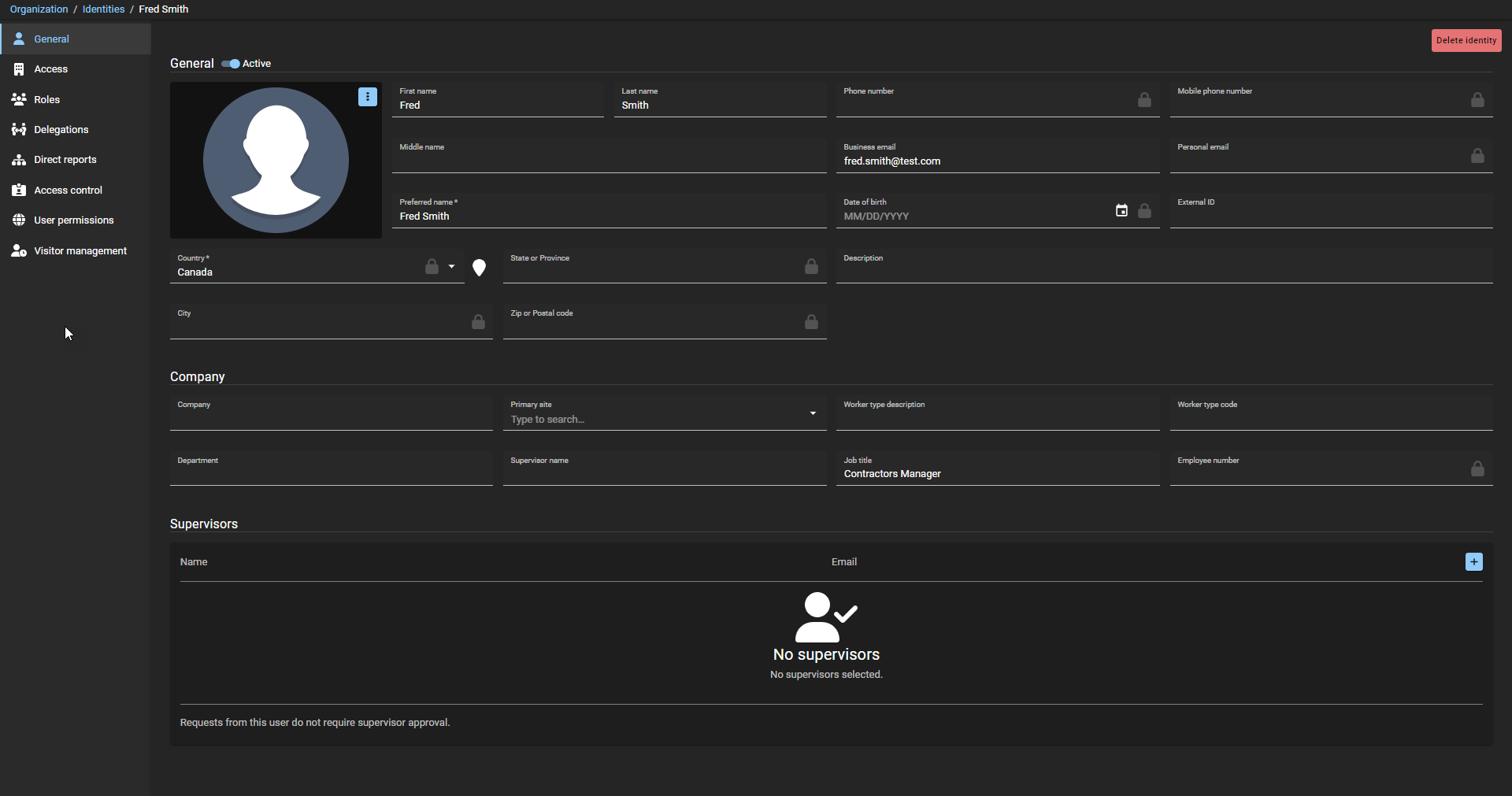Click the Access control badge icon
Image resolution: width=1512 pixels, height=796 pixels.
[x=19, y=190]
